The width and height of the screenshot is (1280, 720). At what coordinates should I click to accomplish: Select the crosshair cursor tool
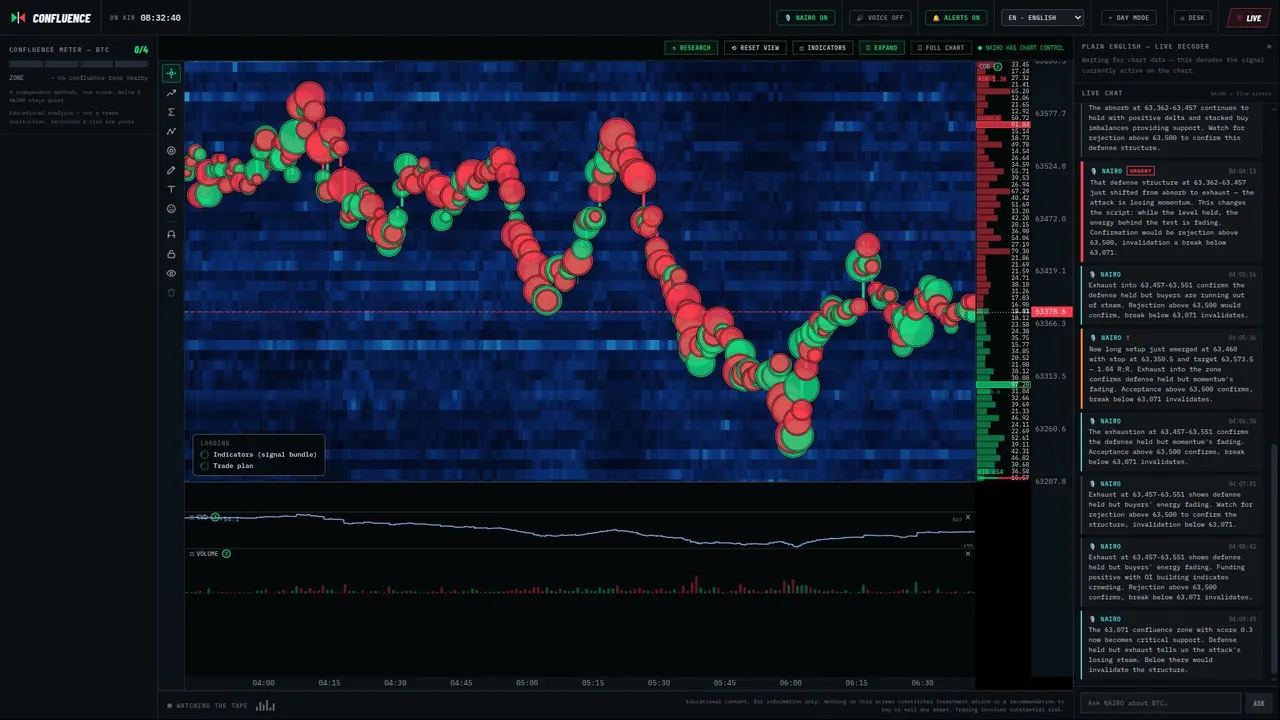coord(171,73)
